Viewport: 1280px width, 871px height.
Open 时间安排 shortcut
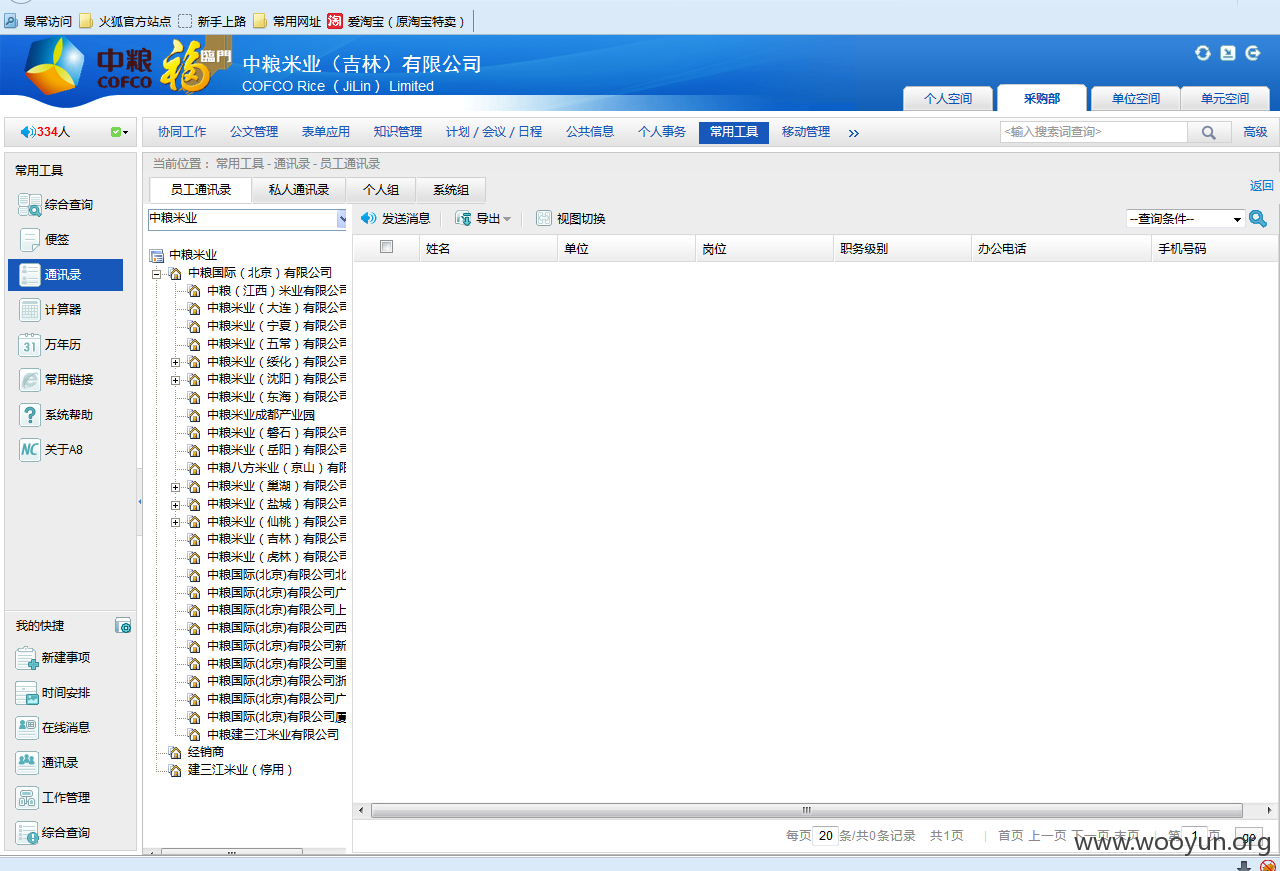coord(53,693)
